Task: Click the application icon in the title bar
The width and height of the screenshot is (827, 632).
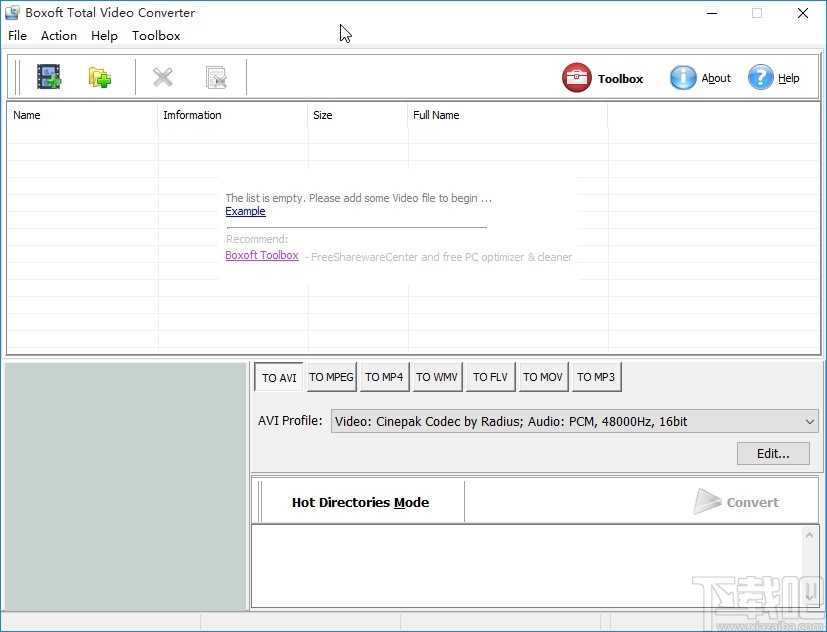Action: [x=12, y=12]
